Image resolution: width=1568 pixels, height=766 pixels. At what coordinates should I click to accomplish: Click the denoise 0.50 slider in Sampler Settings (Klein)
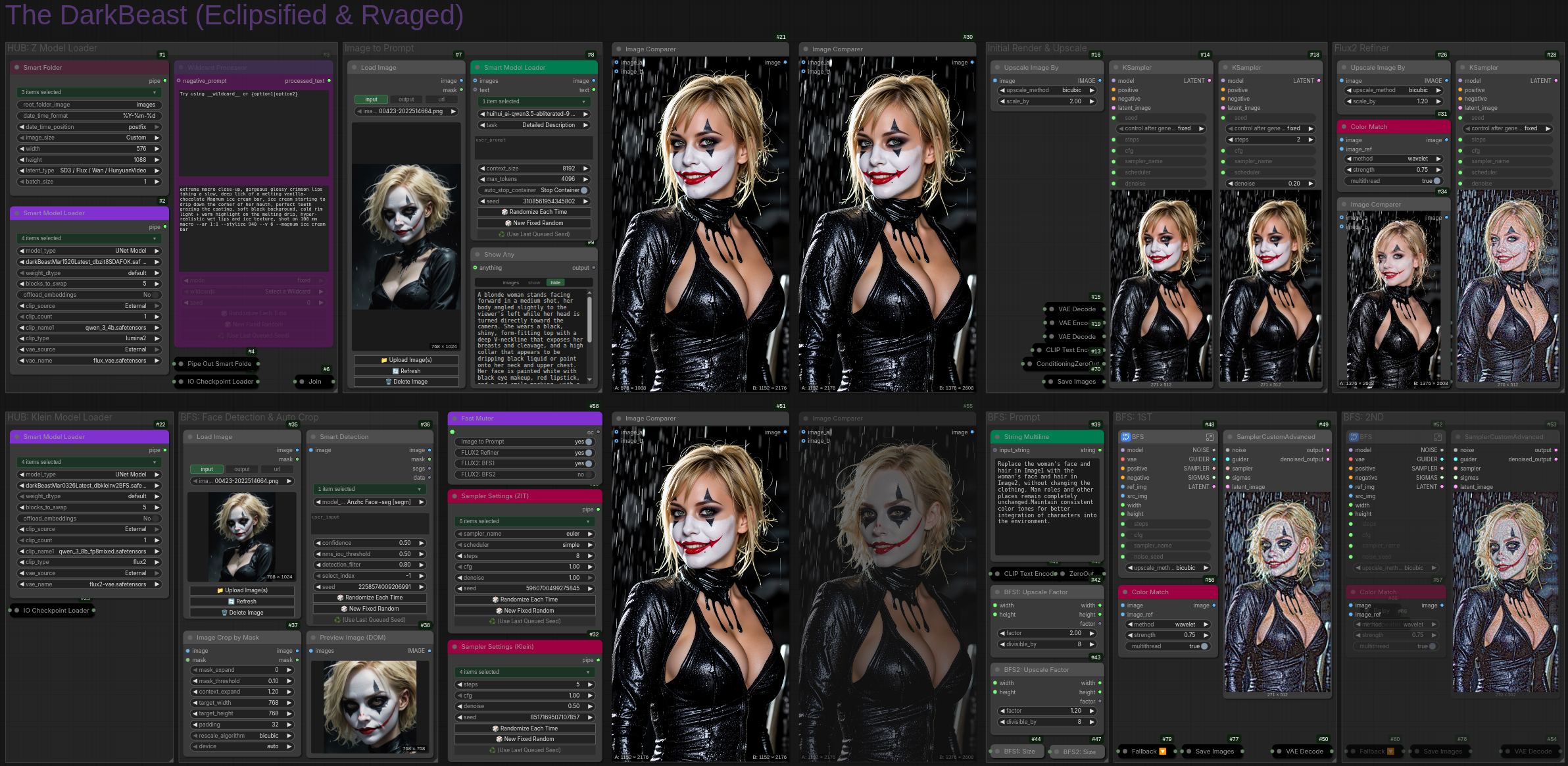point(525,706)
